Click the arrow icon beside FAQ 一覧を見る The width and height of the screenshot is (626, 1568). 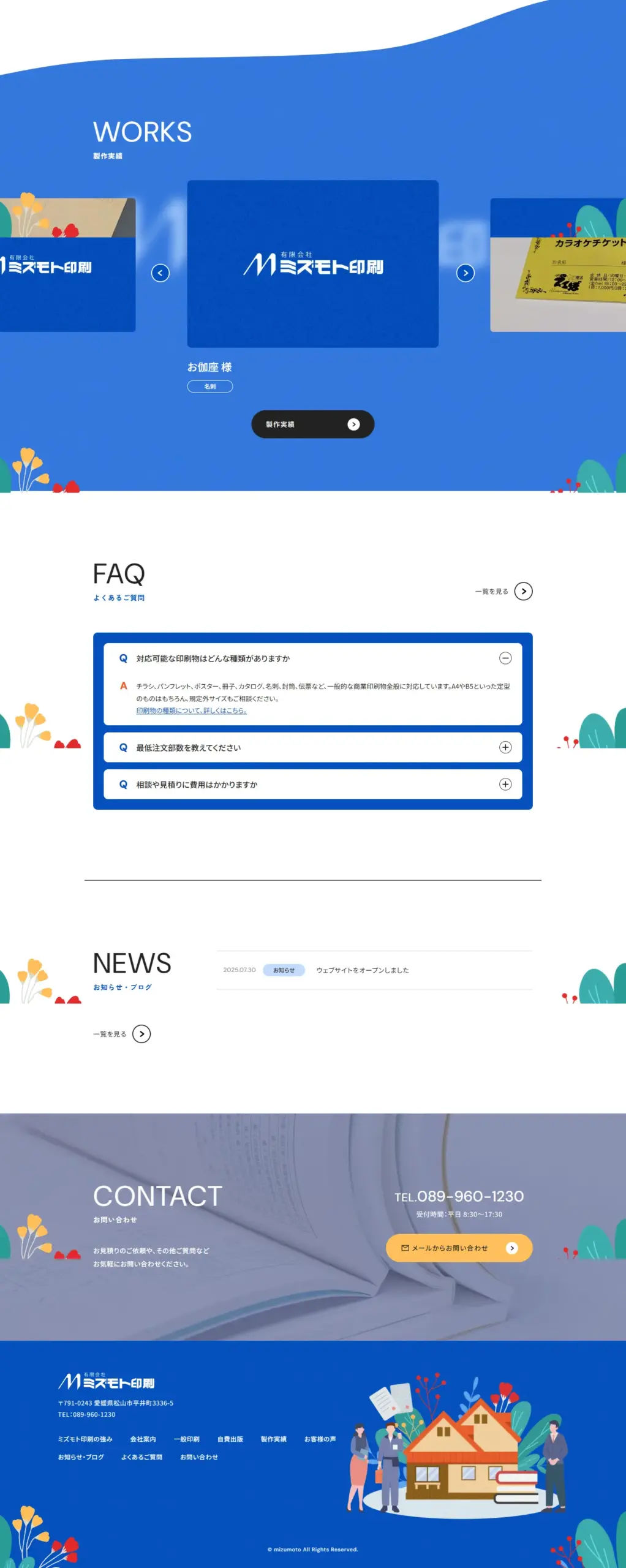click(523, 591)
